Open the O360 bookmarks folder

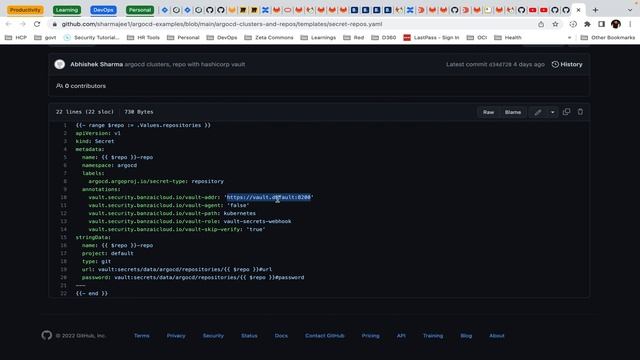tap(384, 38)
